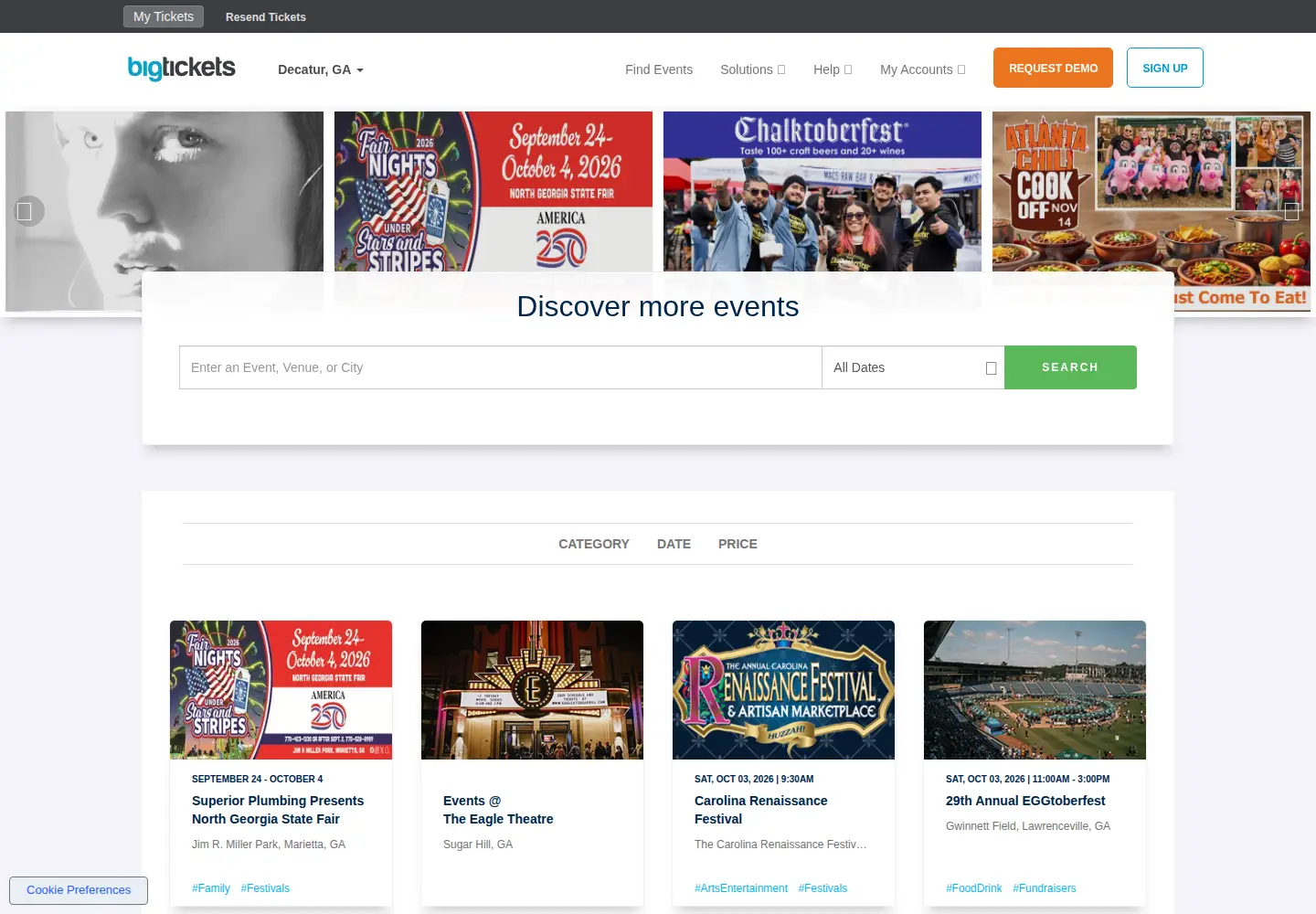1316x914 pixels.
Task: Click the #Fundraisers tag
Action: (1045, 888)
